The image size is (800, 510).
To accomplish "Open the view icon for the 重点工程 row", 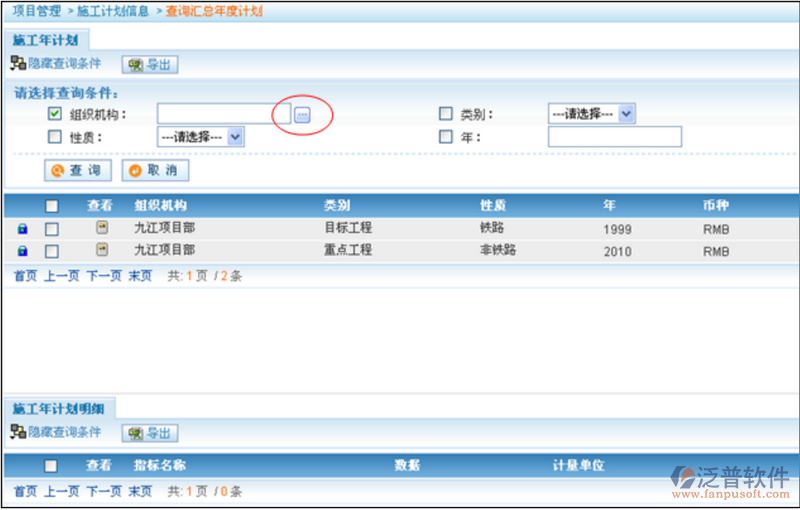I will [102, 249].
